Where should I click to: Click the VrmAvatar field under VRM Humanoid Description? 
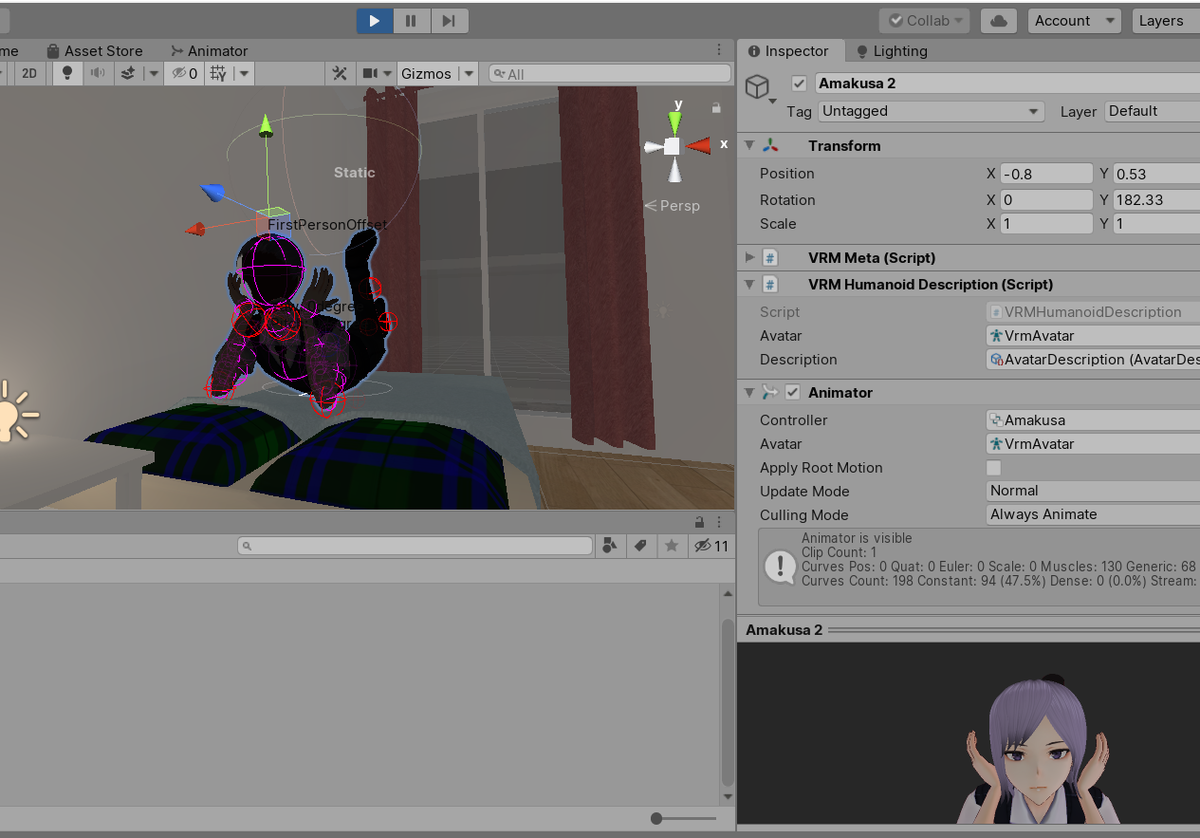(1093, 336)
